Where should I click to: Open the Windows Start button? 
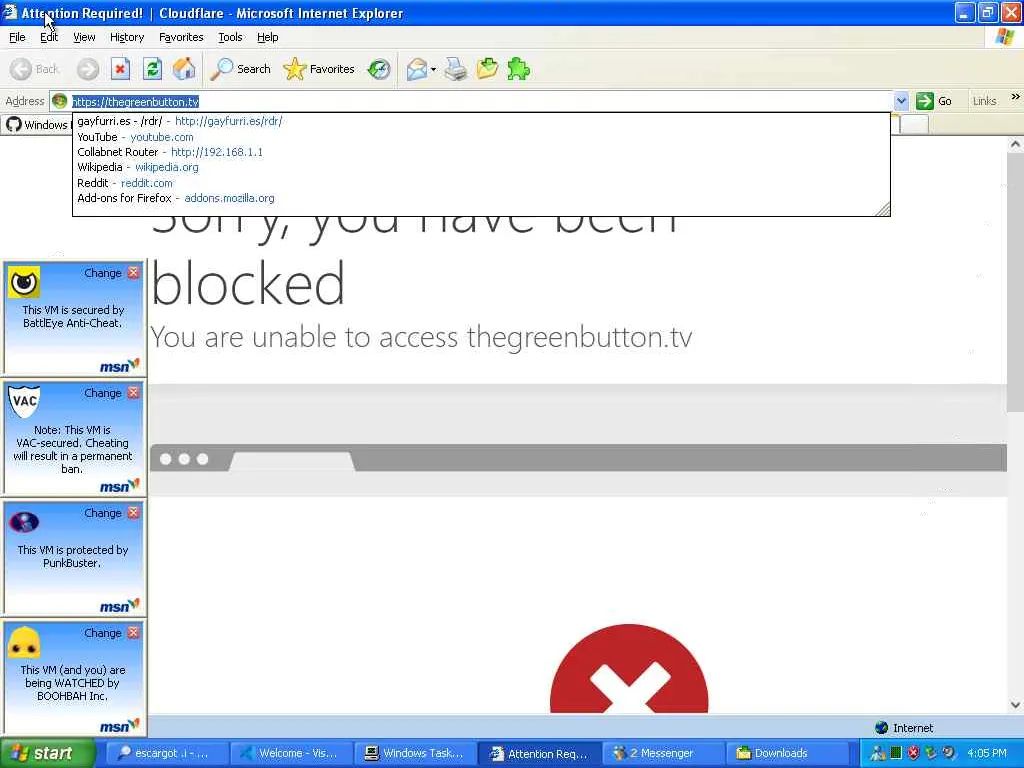point(47,753)
